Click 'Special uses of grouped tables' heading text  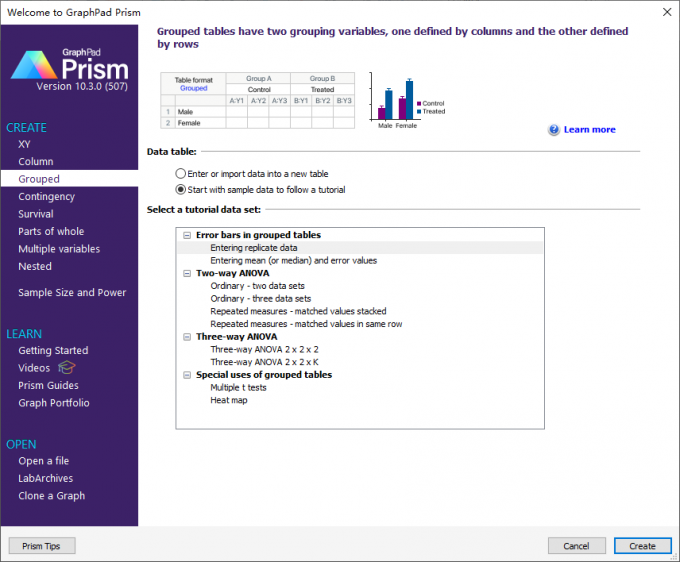[264, 375]
